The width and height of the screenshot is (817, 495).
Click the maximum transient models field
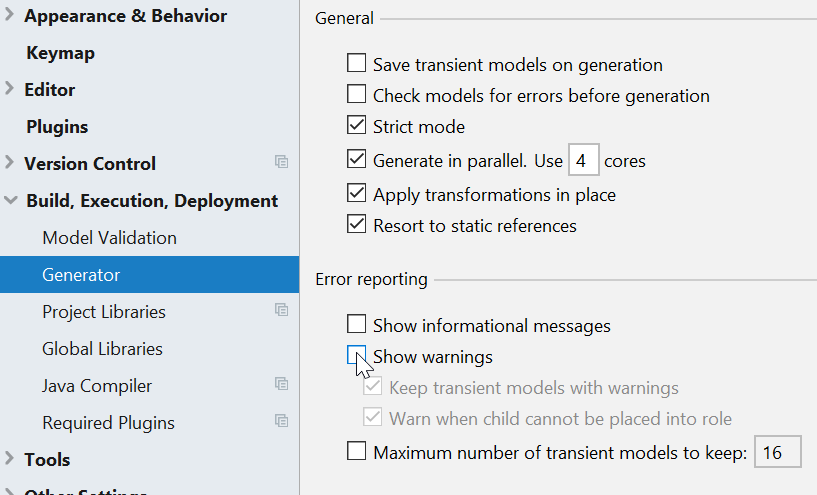coord(777,453)
